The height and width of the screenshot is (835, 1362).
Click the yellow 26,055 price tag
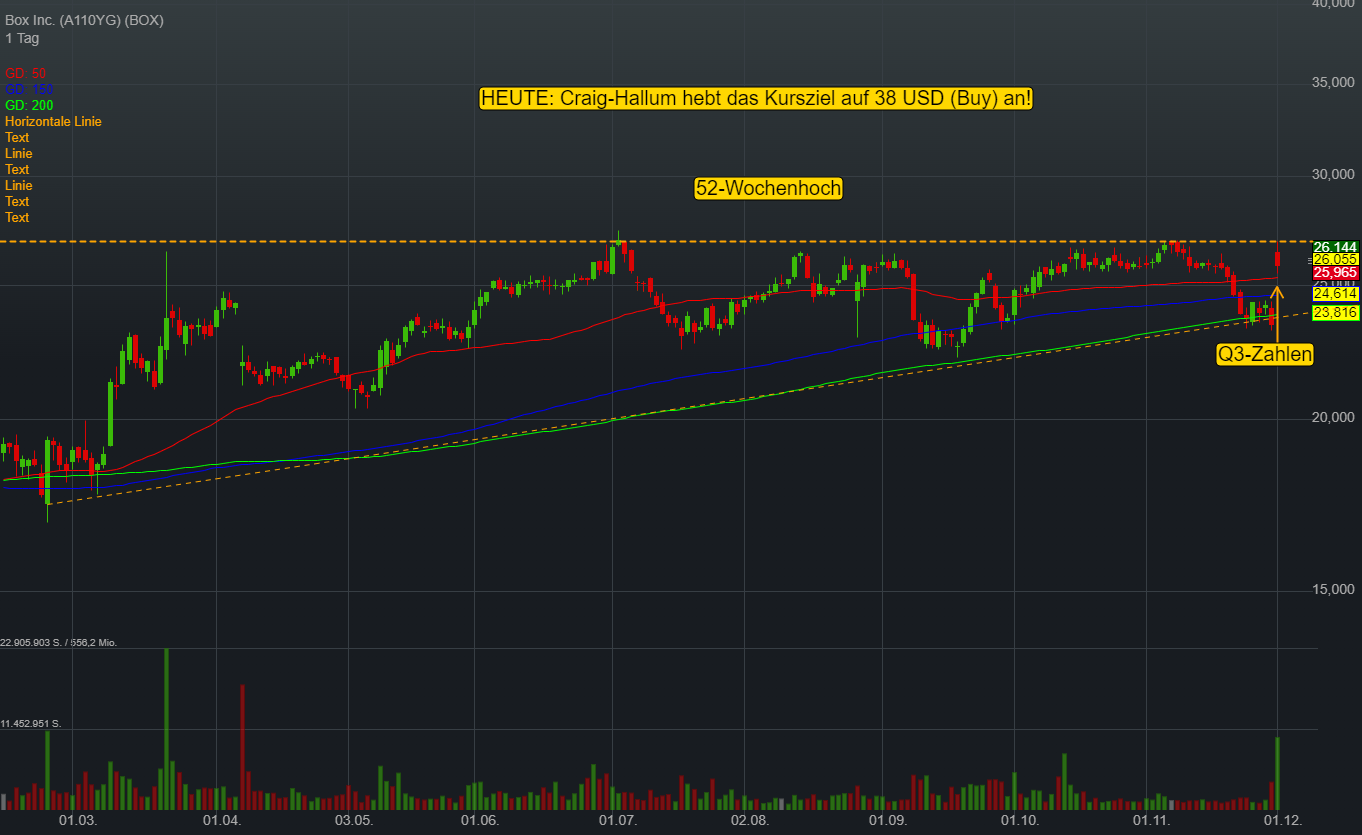pyautogui.click(x=1335, y=259)
